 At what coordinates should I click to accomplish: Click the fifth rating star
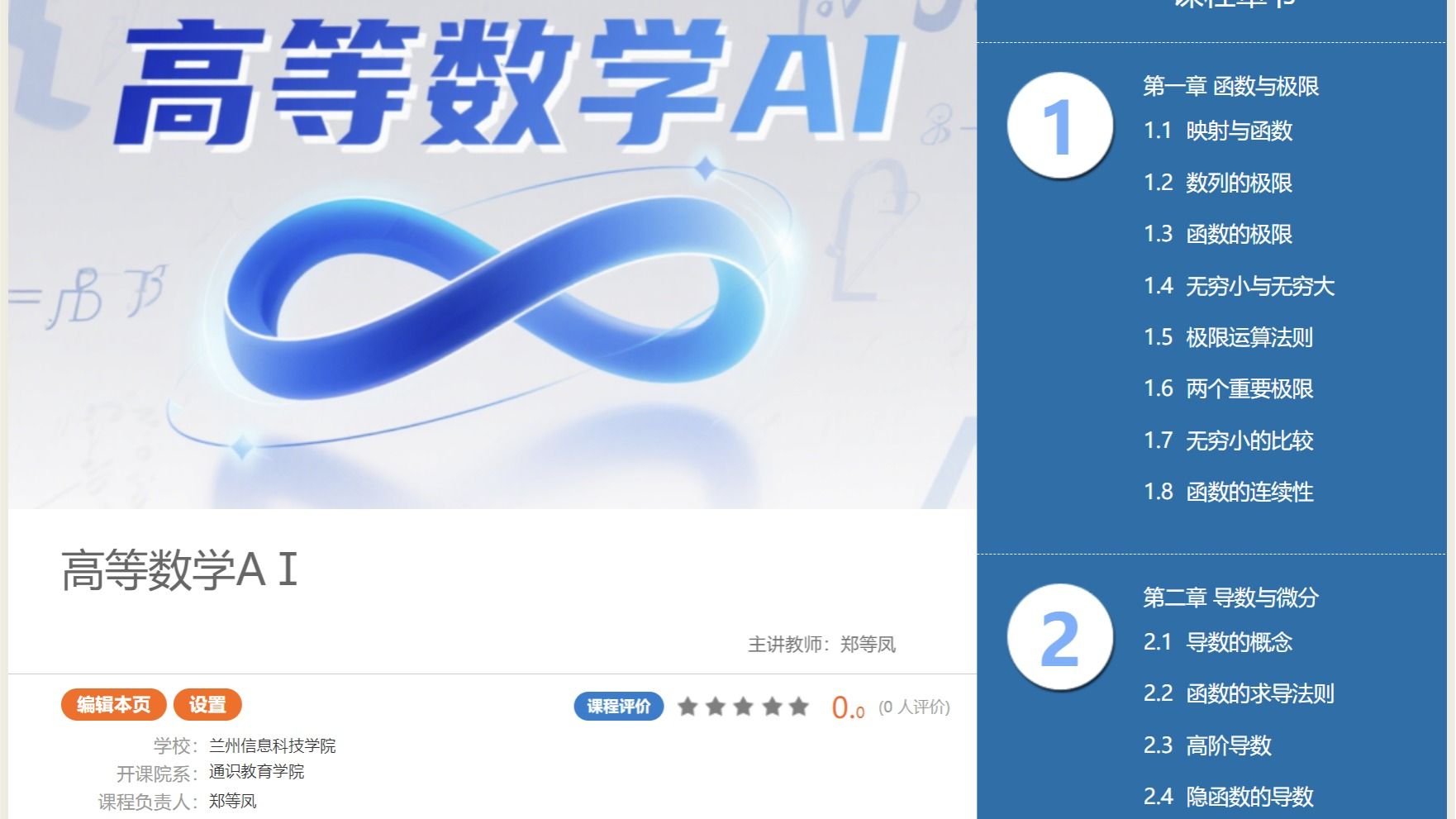click(799, 707)
